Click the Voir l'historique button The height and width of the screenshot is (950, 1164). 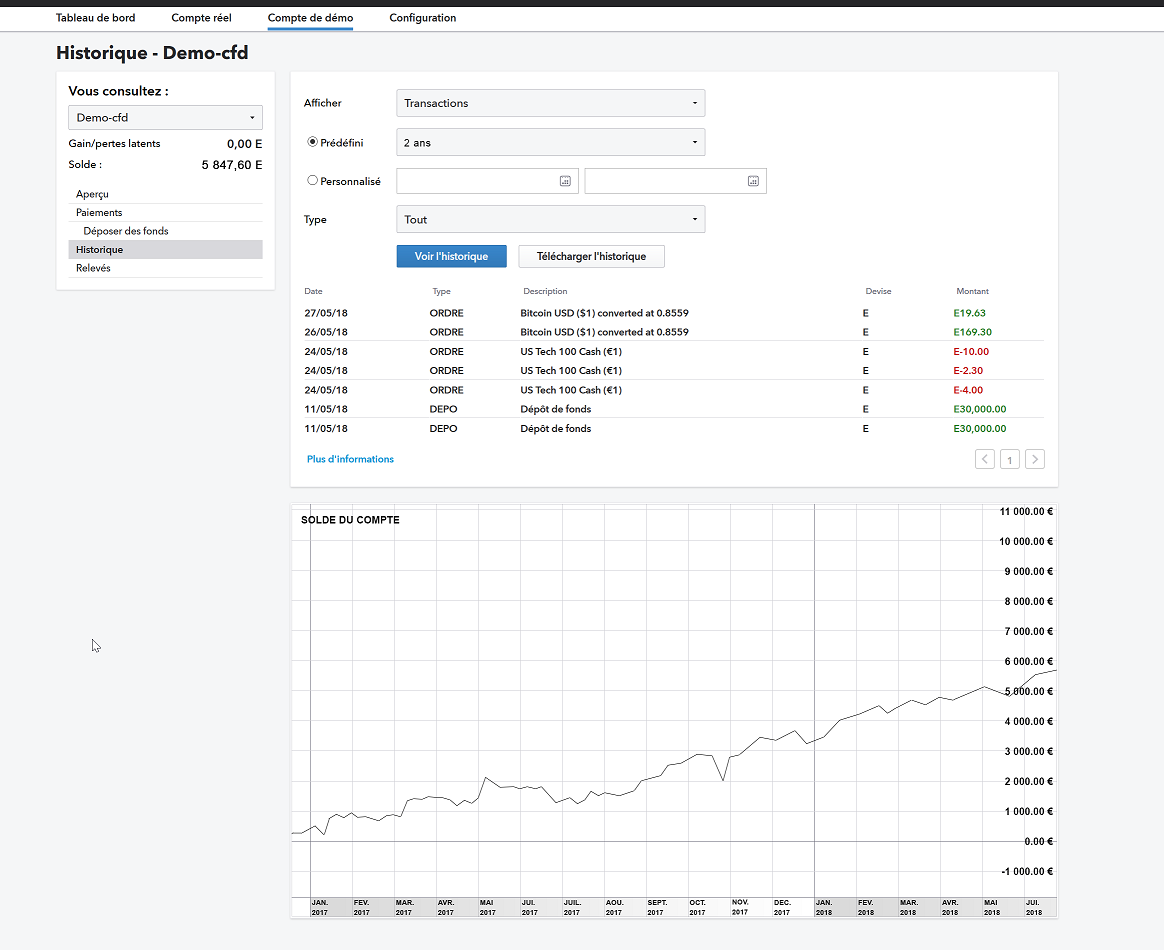(451, 256)
